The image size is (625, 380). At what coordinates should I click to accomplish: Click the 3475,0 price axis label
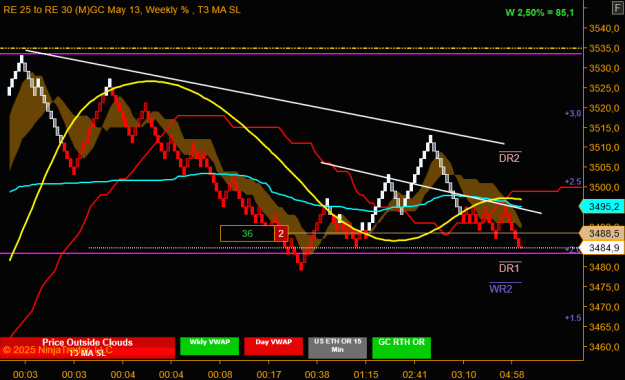click(604, 287)
